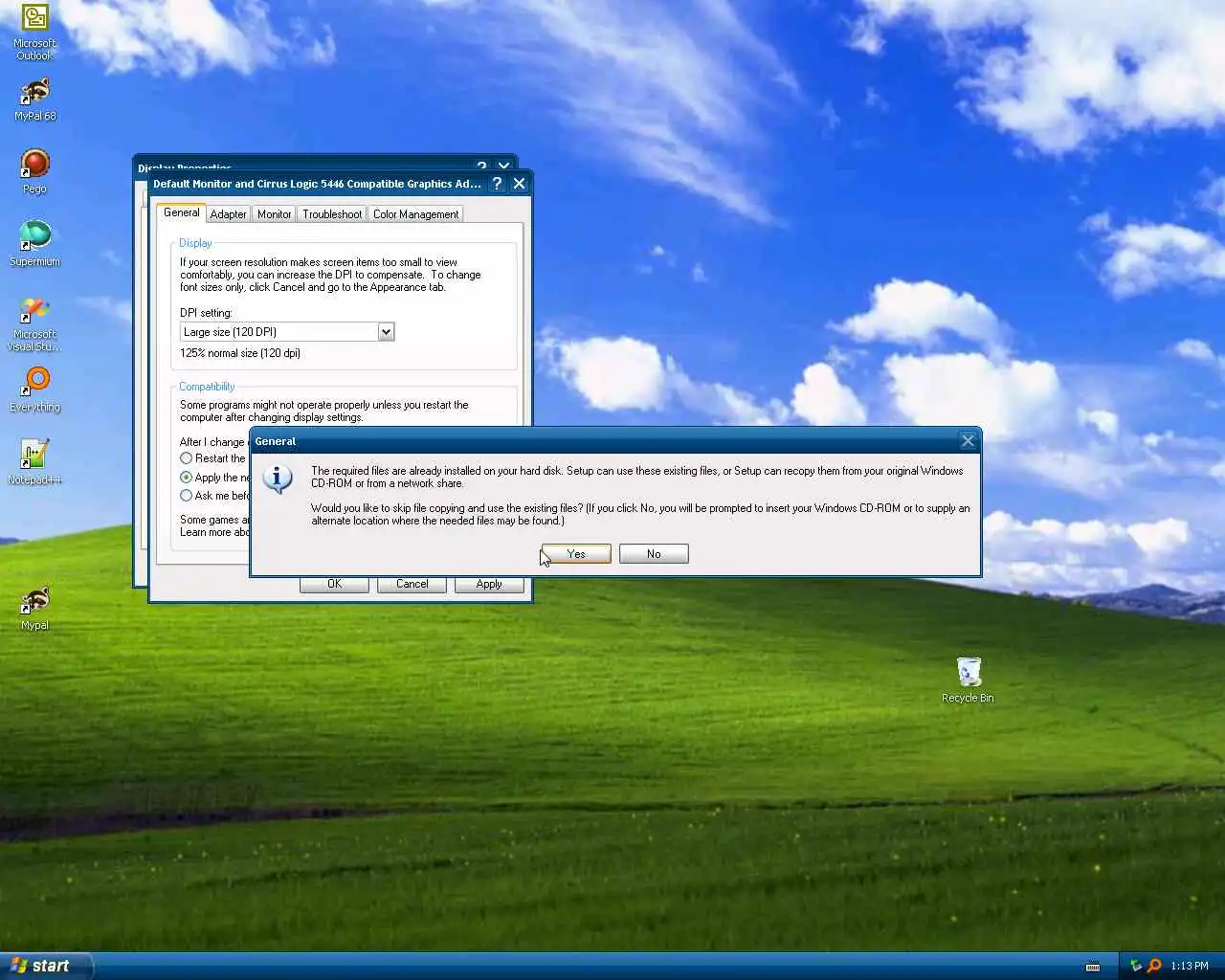
Task: Switch to the Adapter tab
Action: coord(228,214)
